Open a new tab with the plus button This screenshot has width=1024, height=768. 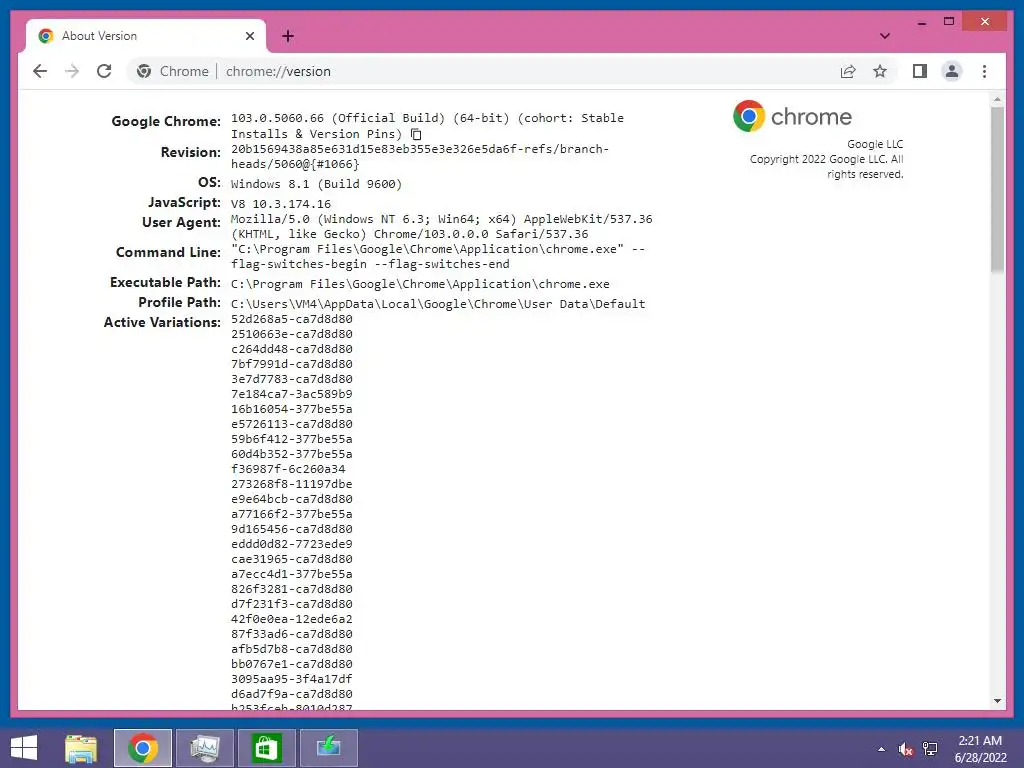[x=288, y=36]
